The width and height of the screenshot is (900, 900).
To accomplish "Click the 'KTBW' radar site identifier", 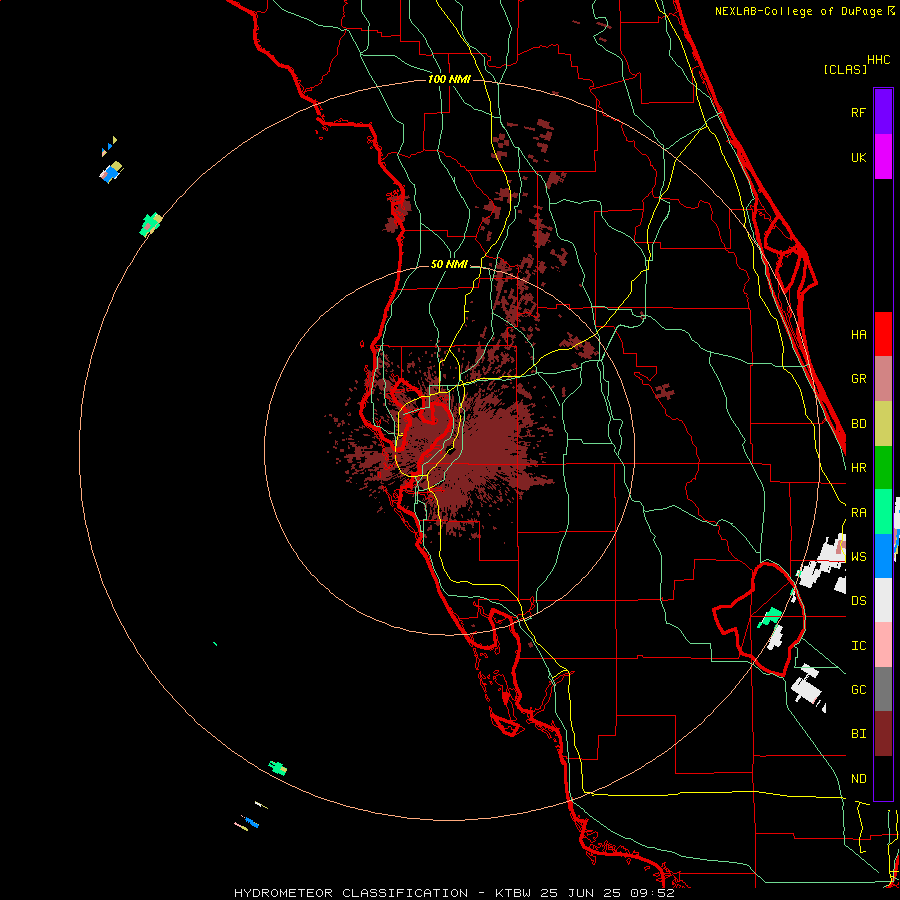I will tap(513, 893).
